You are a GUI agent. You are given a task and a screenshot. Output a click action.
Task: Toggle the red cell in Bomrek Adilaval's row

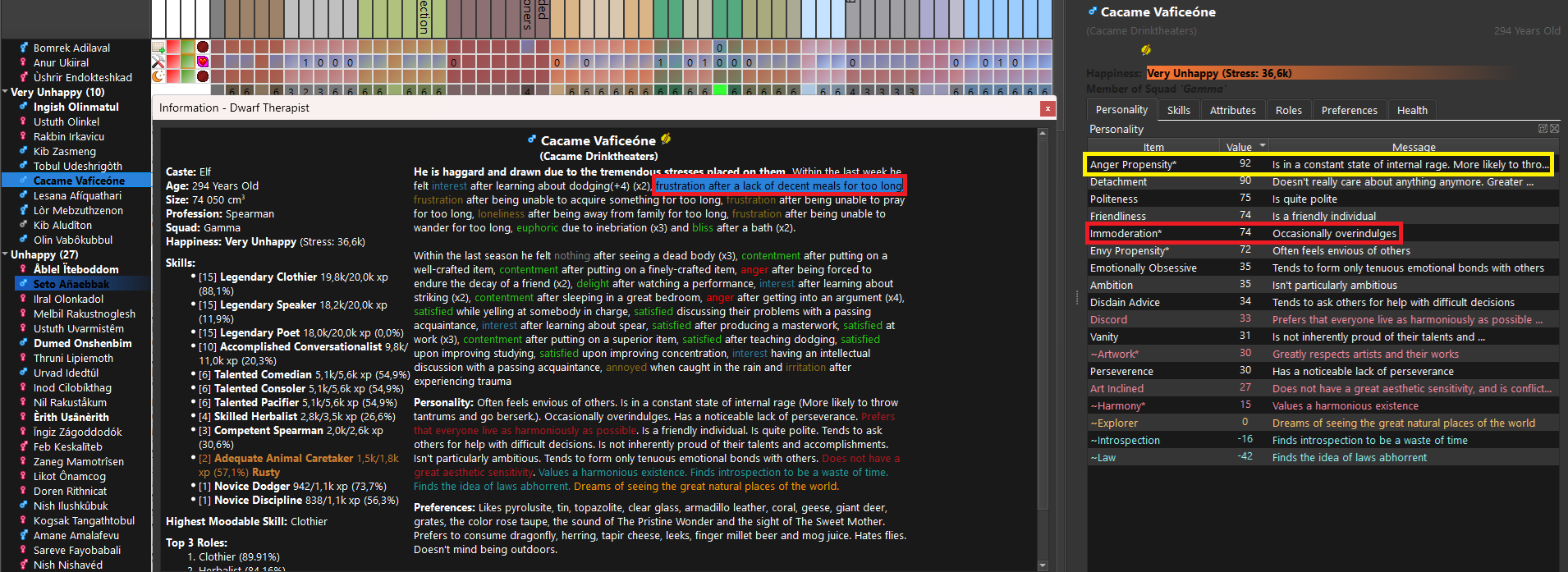pyautogui.click(x=173, y=47)
